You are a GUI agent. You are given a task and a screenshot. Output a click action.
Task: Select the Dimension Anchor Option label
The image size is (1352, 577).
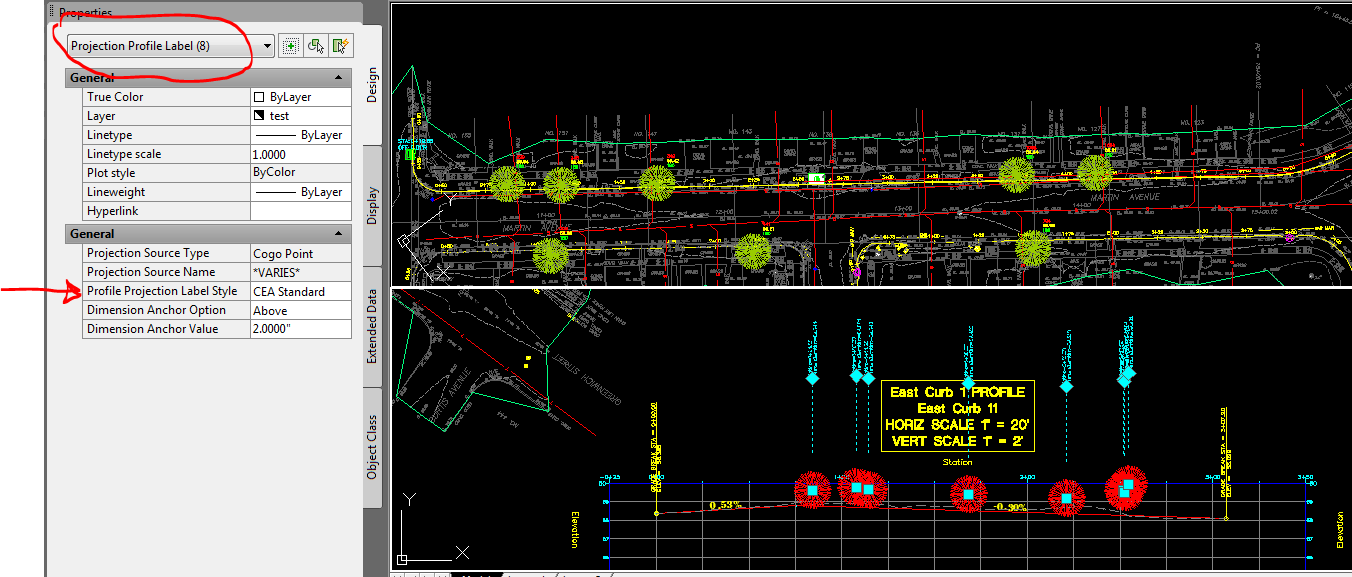156,310
